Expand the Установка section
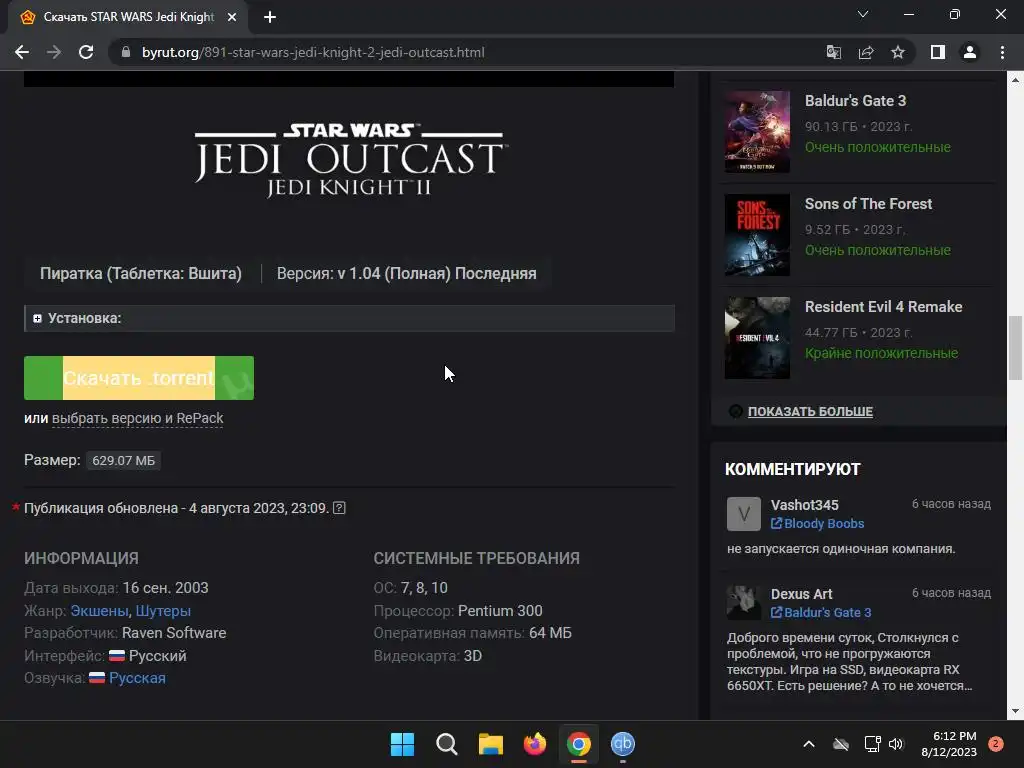Image resolution: width=1024 pixels, height=768 pixels. [x=349, y=318]
